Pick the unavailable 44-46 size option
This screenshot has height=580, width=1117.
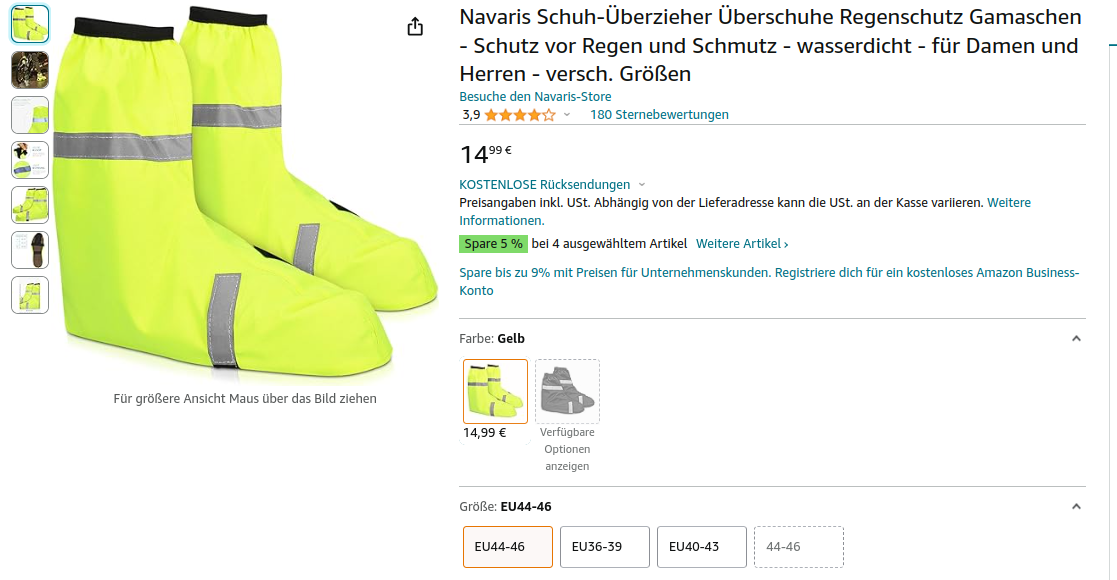(x=799, y=547)
